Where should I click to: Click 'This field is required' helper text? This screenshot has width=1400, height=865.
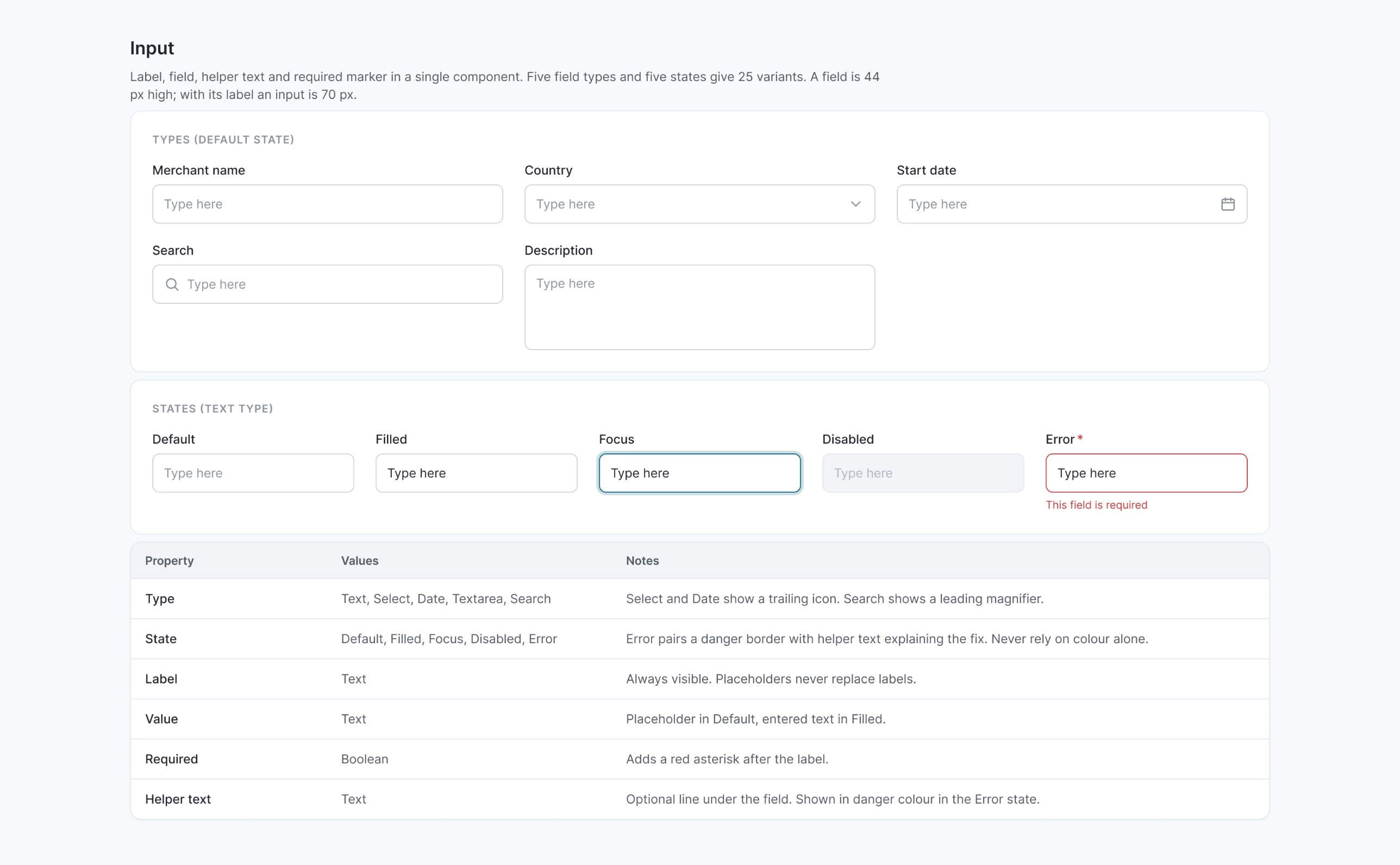[x=1096, y=505]
